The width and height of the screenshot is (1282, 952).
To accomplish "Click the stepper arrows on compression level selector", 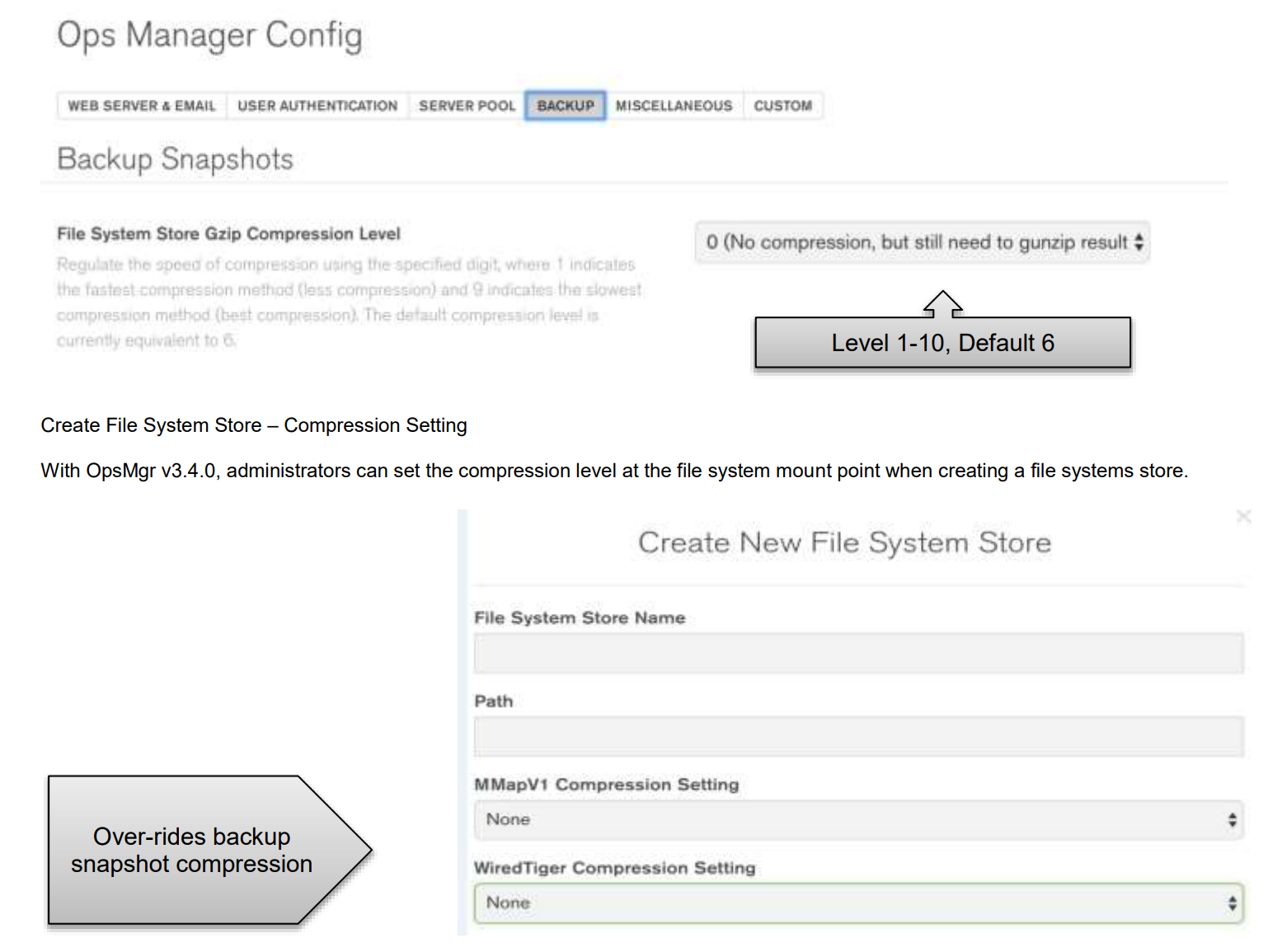I will tap(1139, 242).
